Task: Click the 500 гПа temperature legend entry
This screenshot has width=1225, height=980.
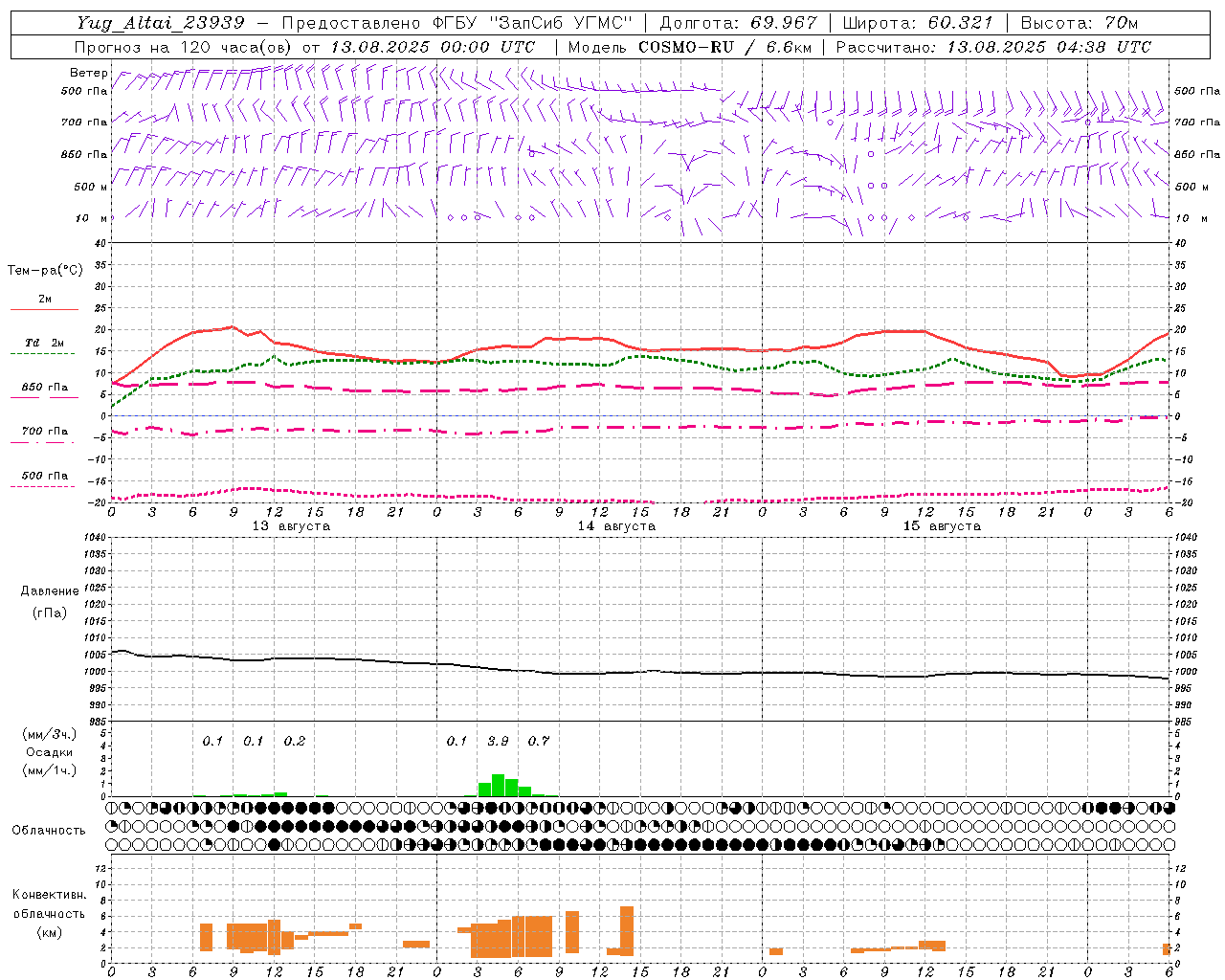Action: point(44,476)
